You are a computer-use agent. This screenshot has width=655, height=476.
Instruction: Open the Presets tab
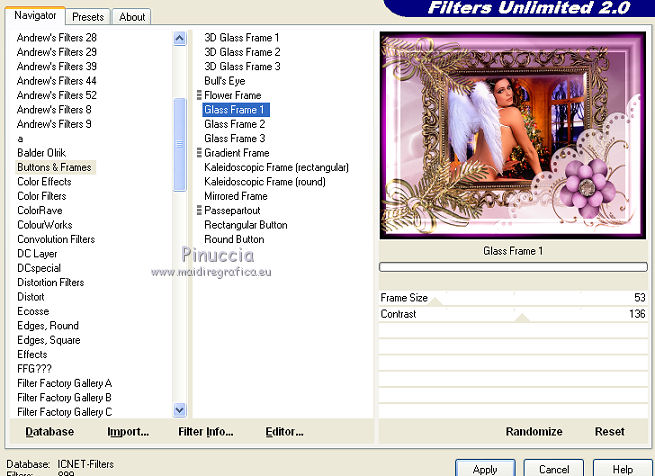(88, 17)
